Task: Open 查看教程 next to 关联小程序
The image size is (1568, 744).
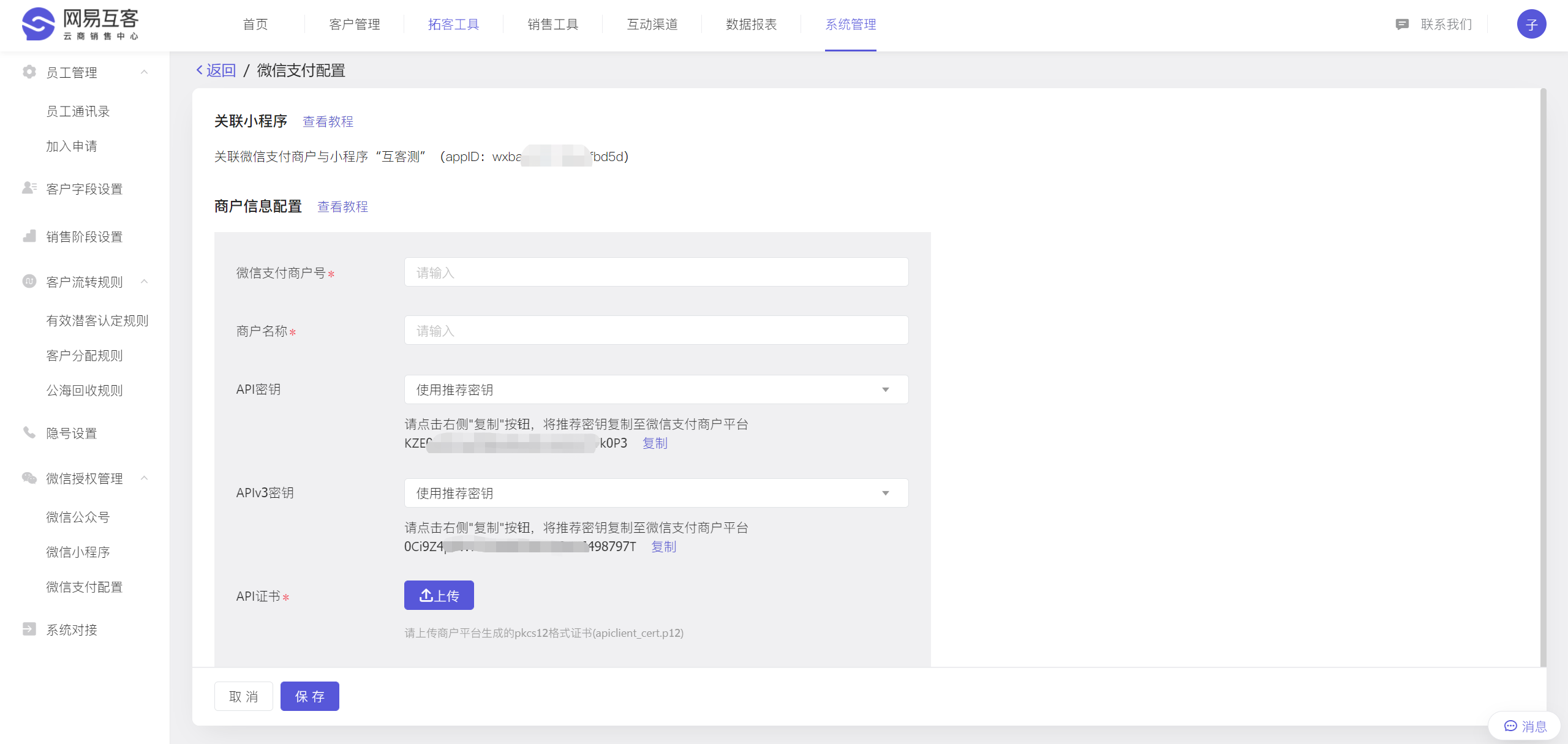Action: 328,122
